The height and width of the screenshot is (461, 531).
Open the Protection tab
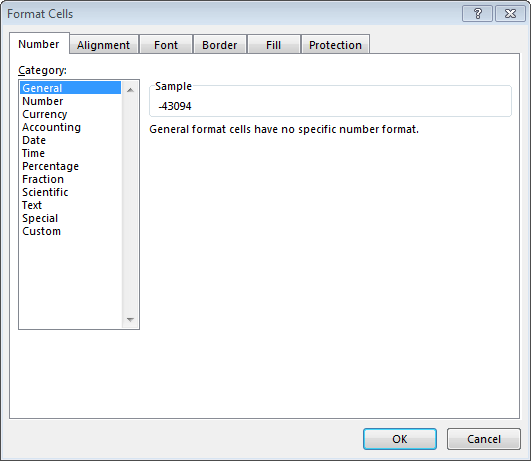coord(335,45)
